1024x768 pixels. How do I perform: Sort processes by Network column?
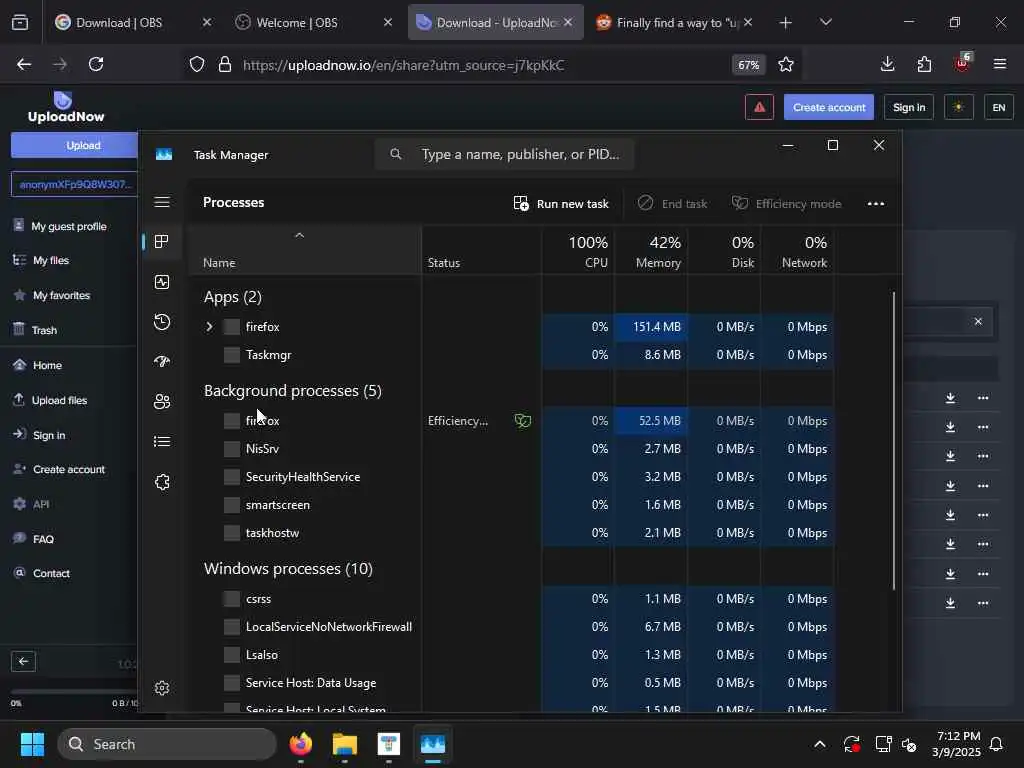pos(797,251)
